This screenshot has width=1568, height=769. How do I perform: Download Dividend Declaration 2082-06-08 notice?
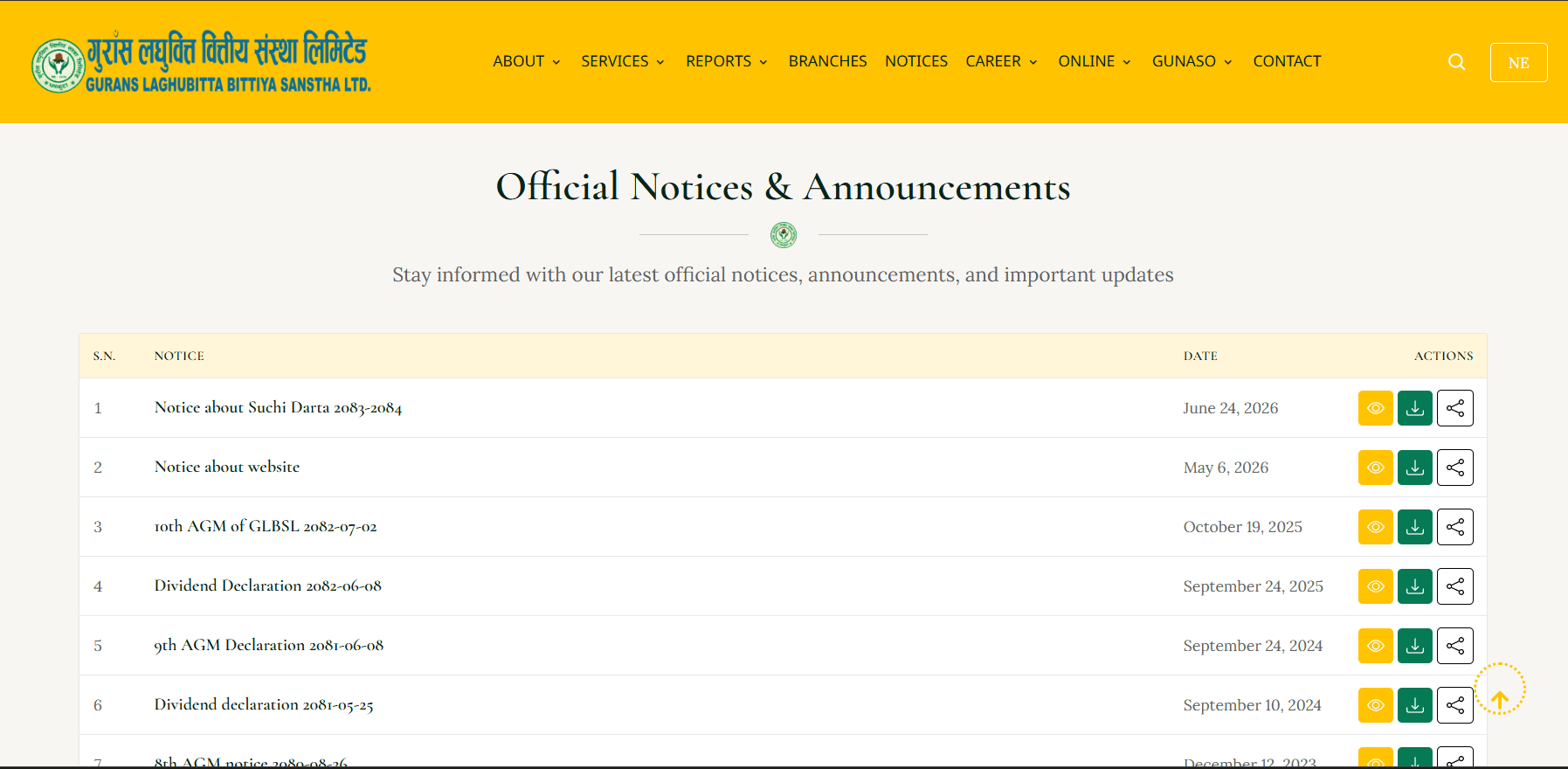[x=1414, y=586]
